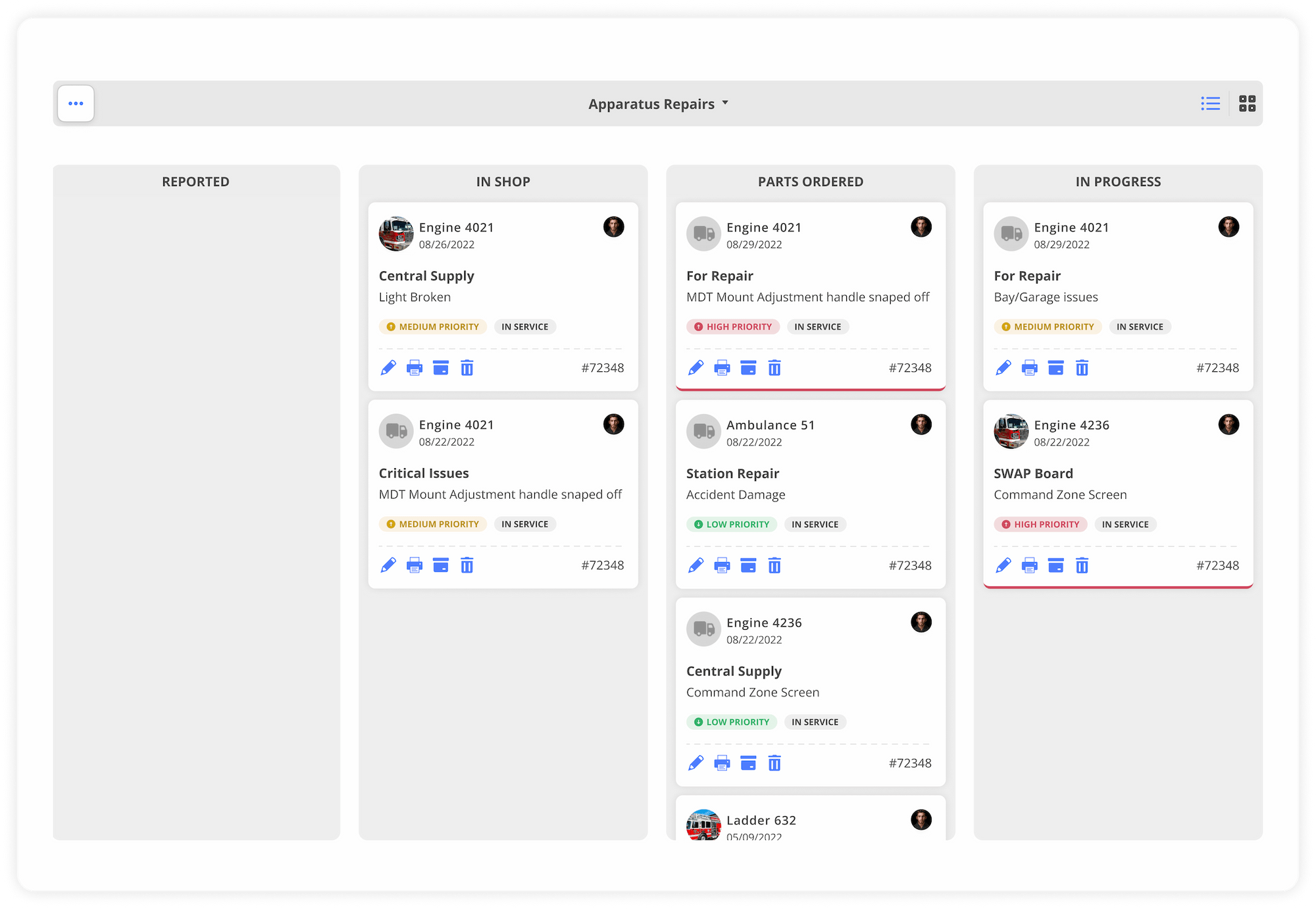Edit the Central Supply Light Broken card

tap(388, 367)
